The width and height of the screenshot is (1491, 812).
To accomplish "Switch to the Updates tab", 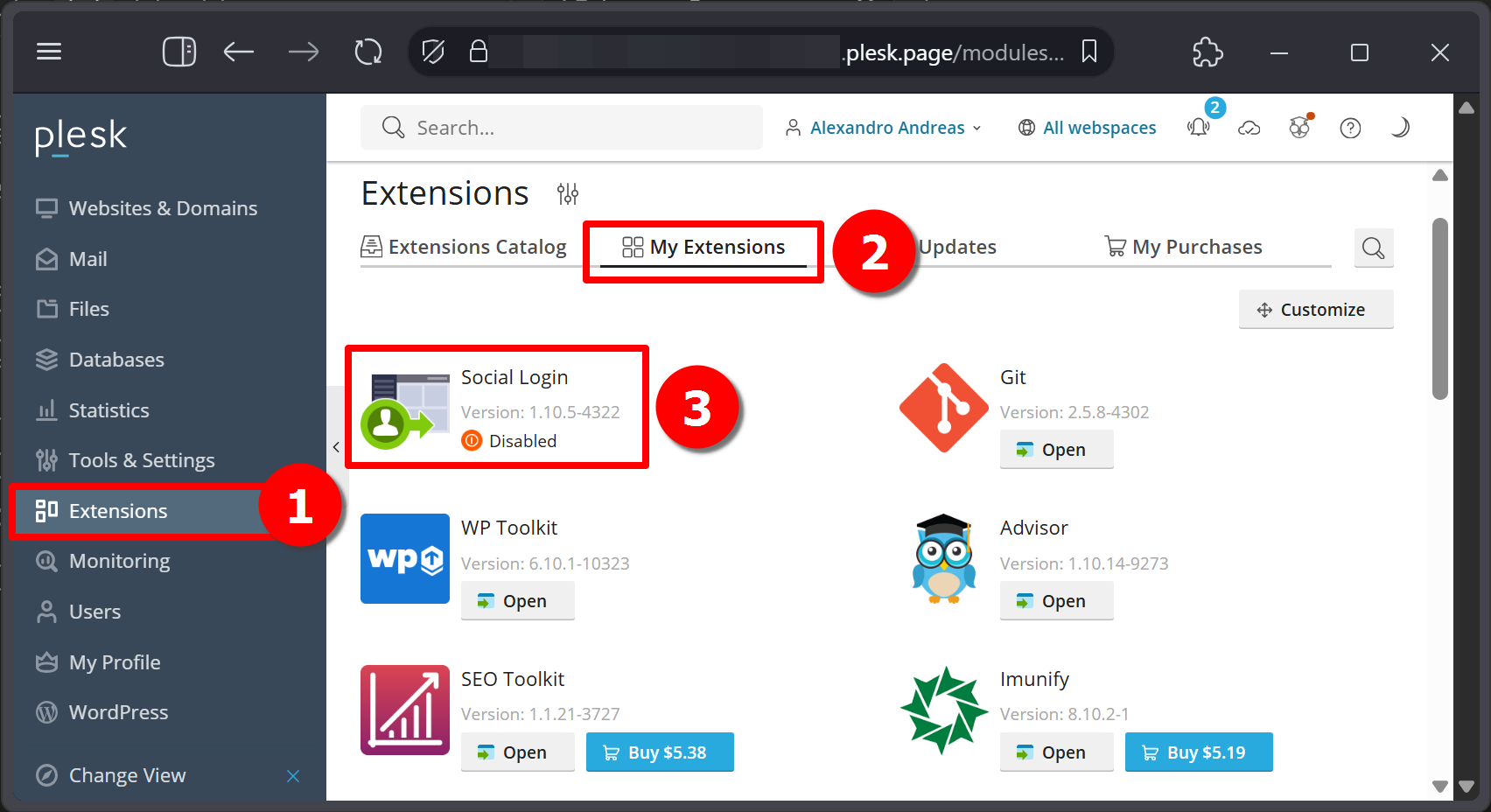I will 957,248.
